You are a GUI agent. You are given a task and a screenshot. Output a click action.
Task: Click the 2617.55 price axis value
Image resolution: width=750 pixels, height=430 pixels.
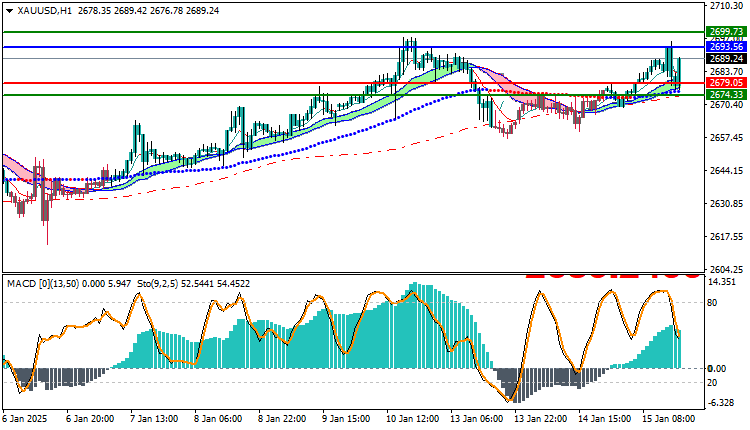[x=726, y=237]
